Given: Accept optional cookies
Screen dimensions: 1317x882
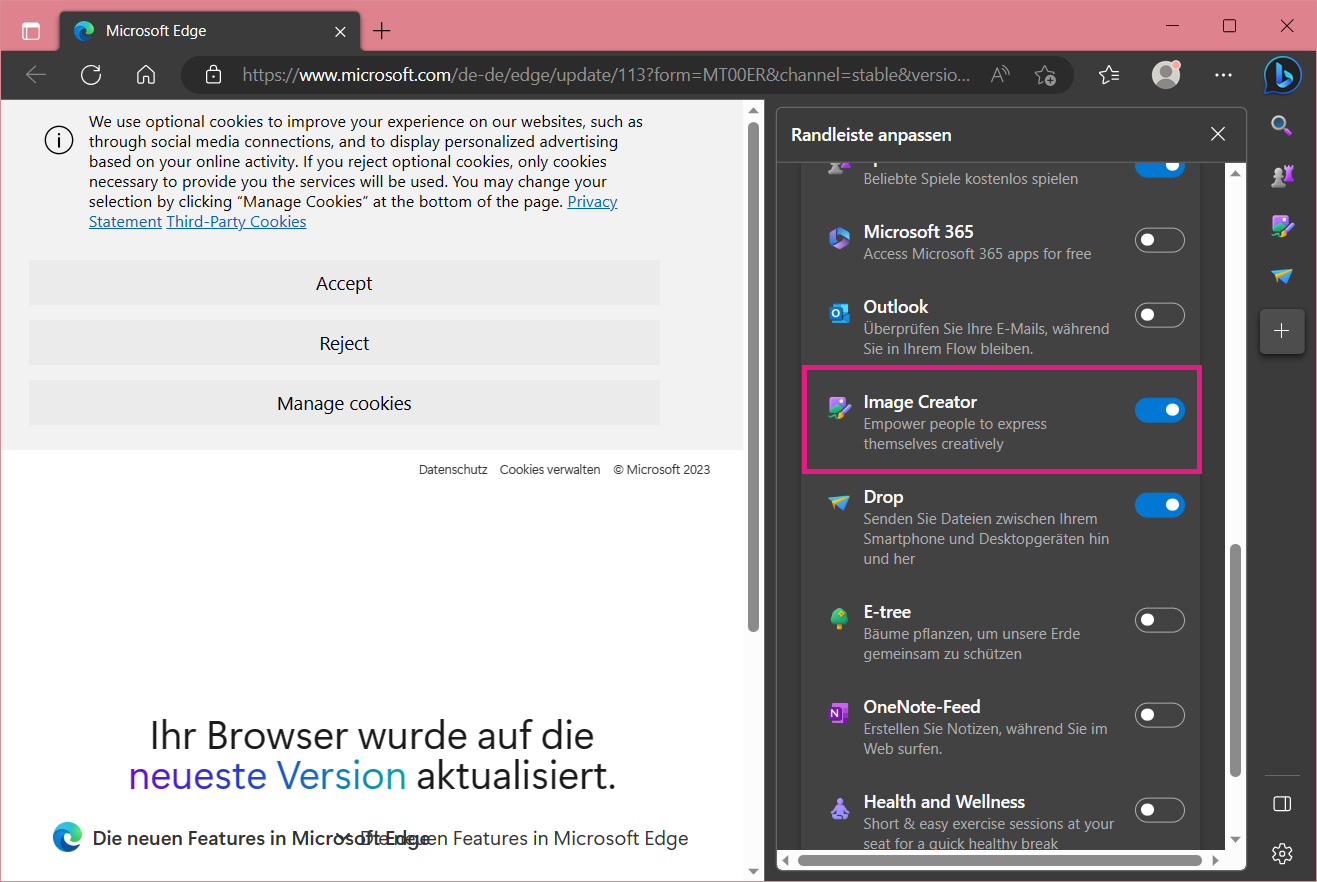Looking at the screenshot, I should [x=344, y=283].
